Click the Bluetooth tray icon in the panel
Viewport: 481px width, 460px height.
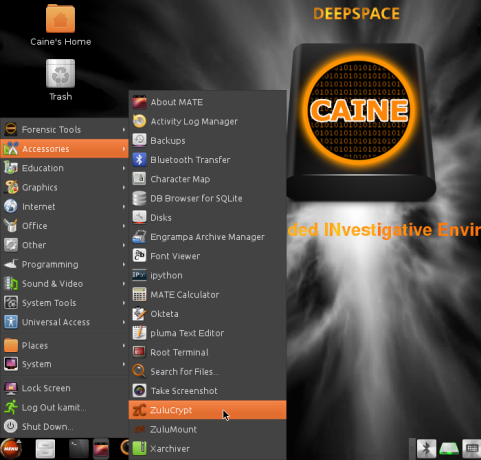pos(426,448)
